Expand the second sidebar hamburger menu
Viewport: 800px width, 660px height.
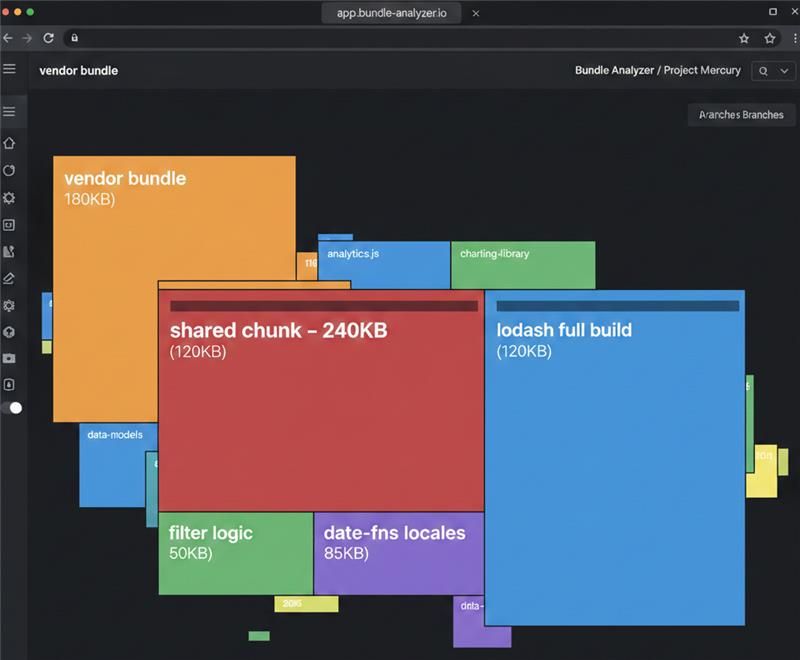pos(9,111)
